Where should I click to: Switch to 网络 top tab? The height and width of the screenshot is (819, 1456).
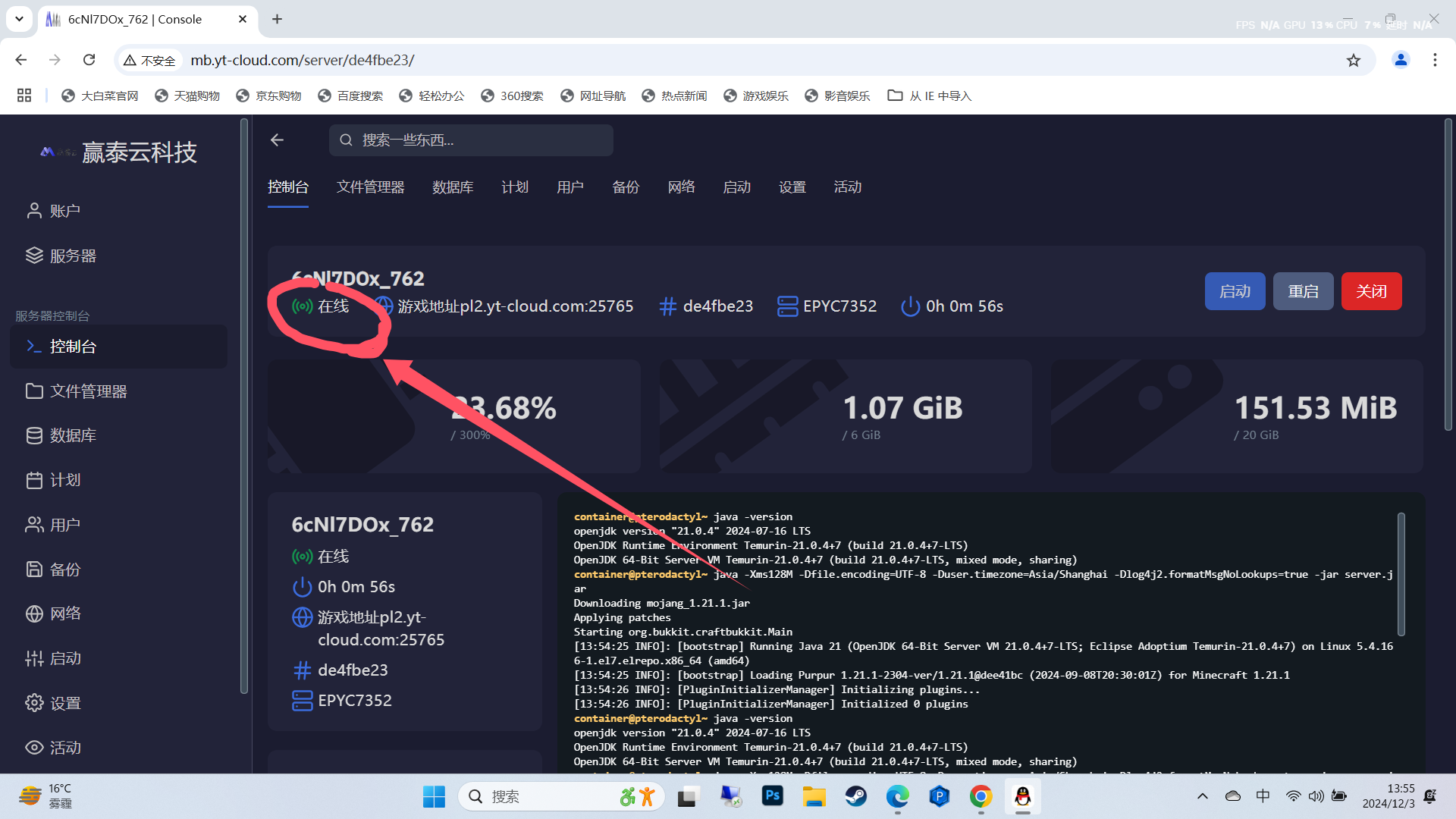coord(681,187)
